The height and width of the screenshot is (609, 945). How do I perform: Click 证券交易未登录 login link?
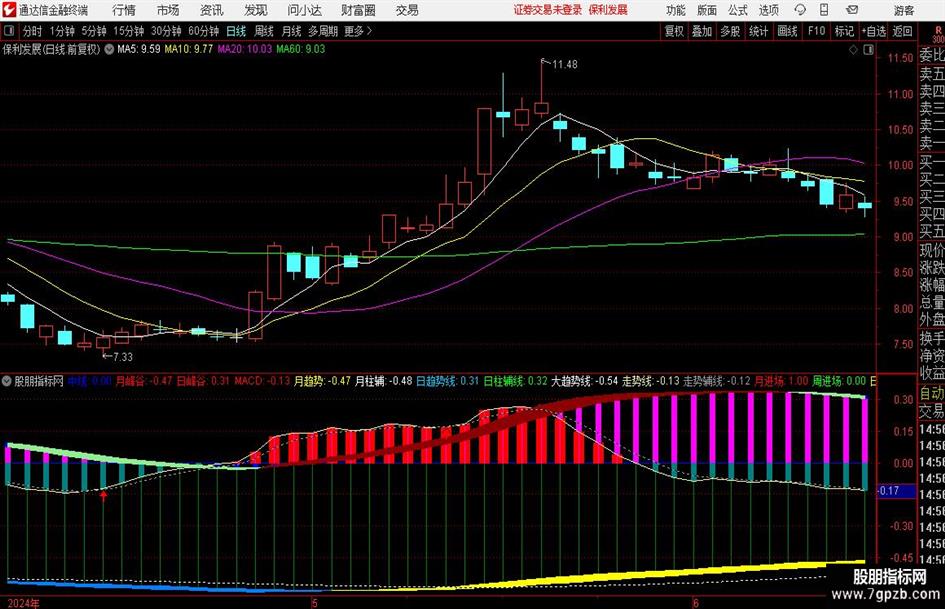click(548, 10)
